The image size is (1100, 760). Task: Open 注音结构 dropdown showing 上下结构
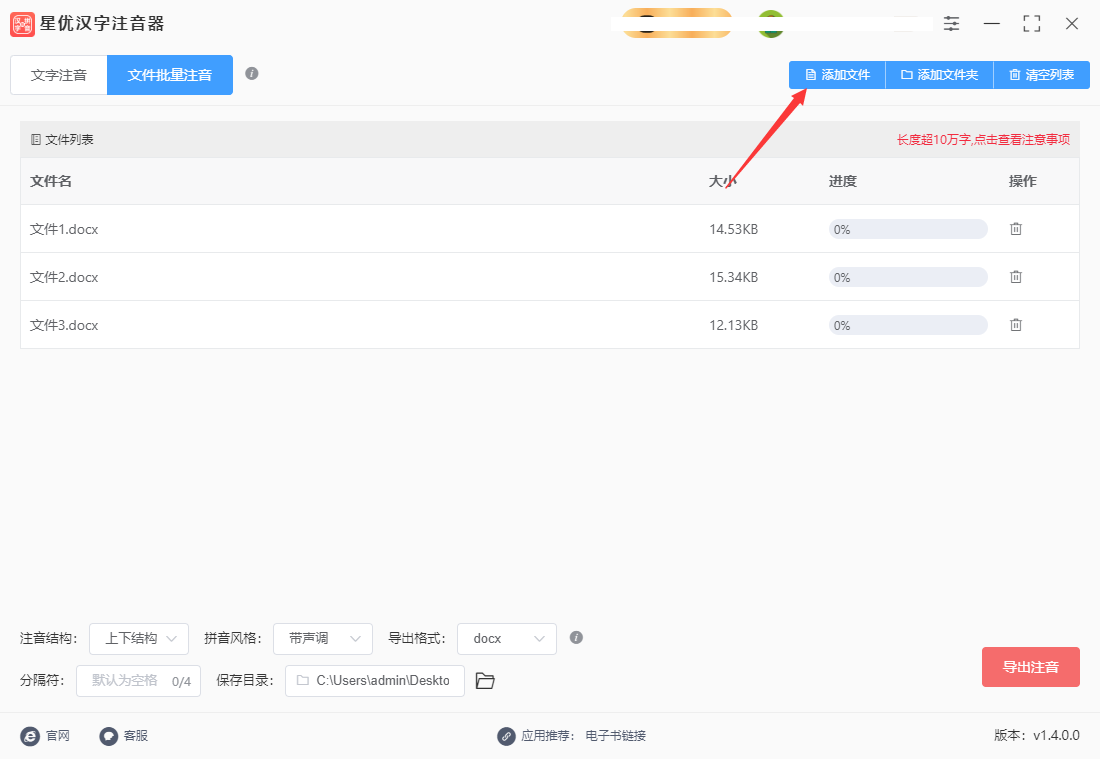(139, 639)
